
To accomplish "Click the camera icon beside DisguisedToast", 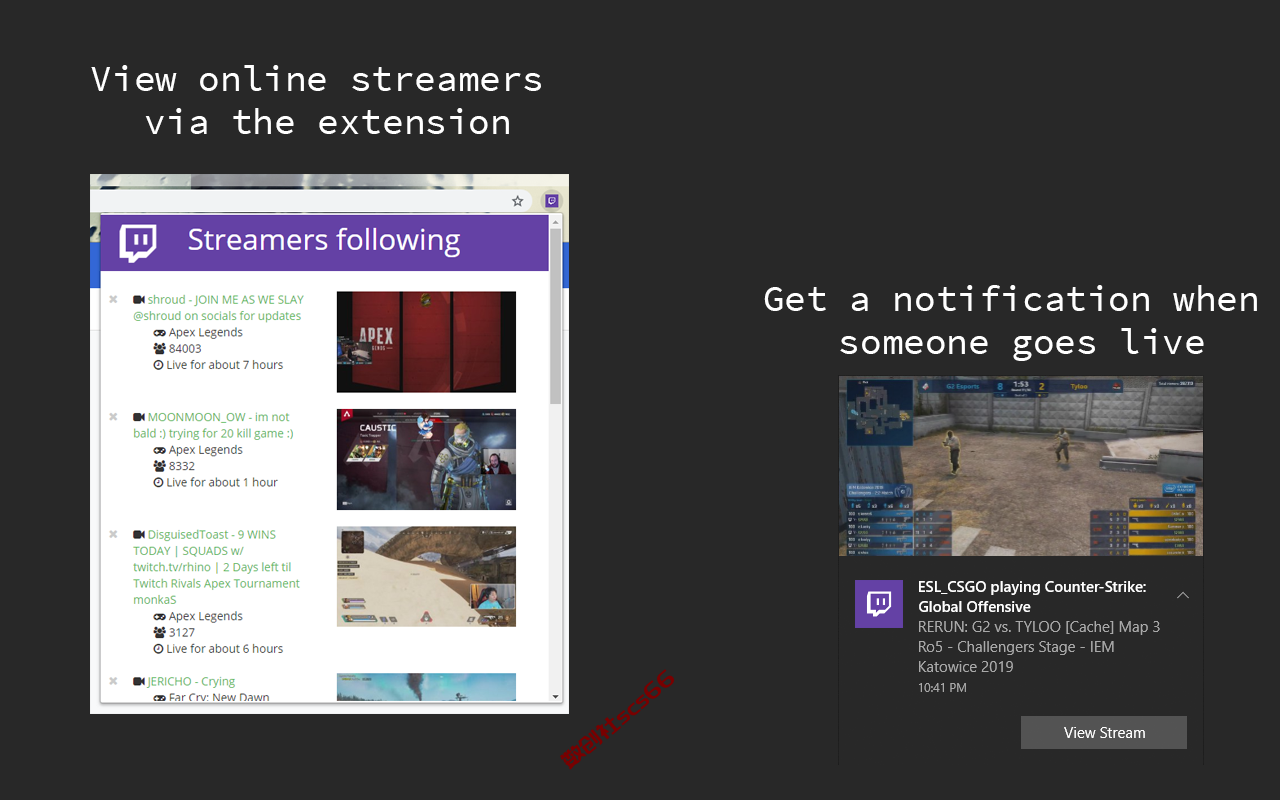I will point(139,535).
